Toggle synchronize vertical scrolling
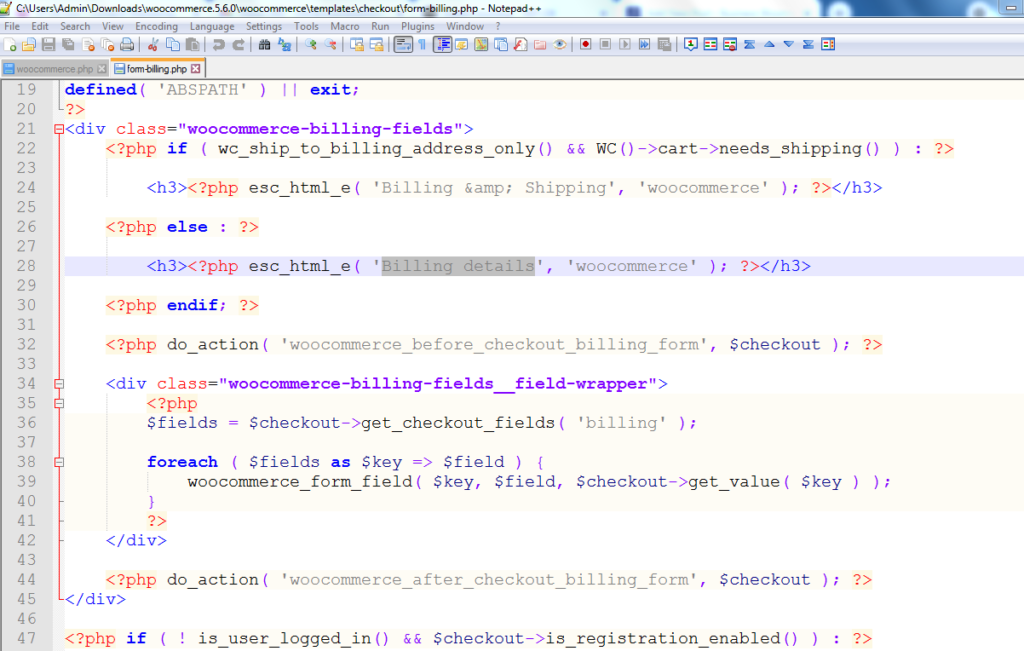 tap(357, 44)
